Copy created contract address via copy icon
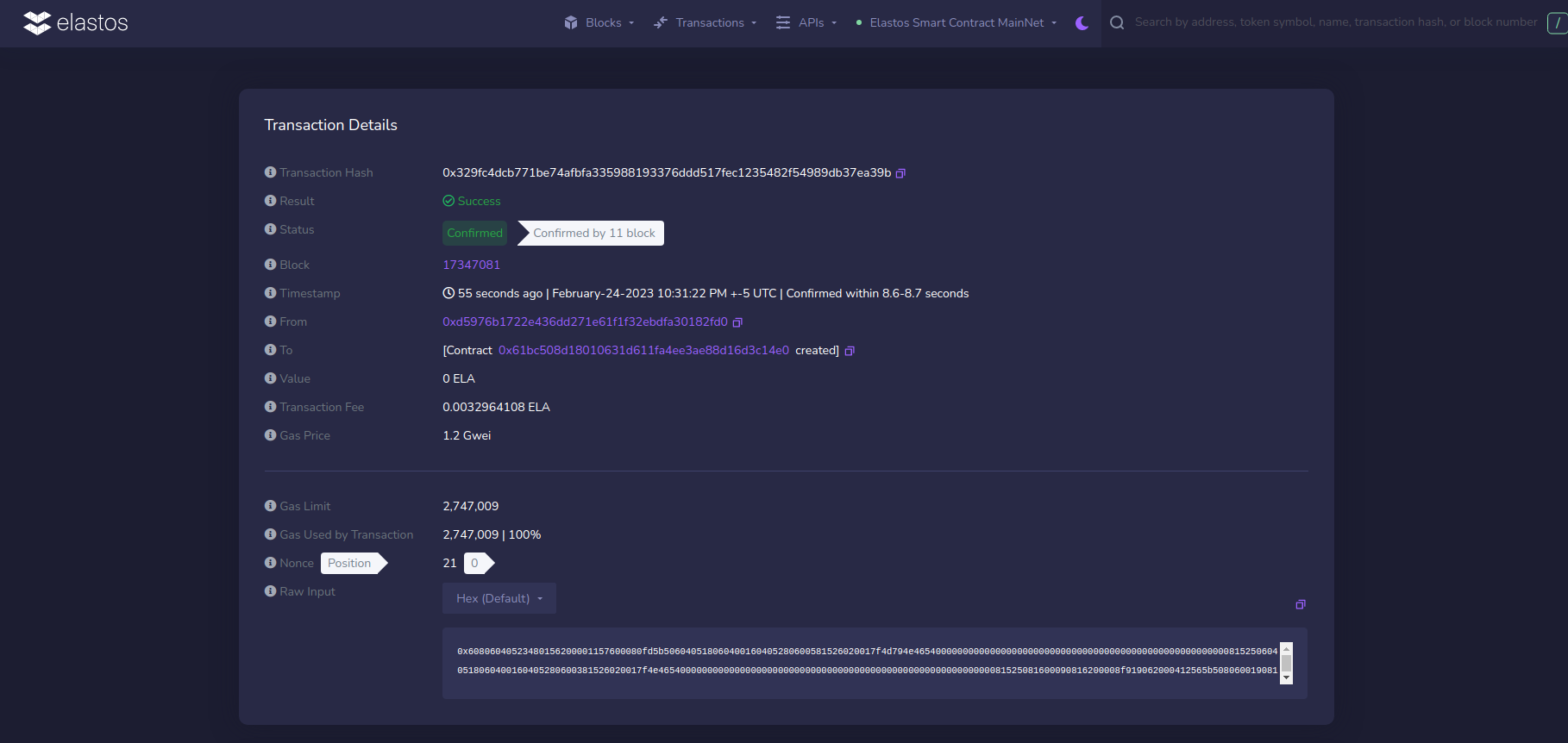This screenshot has width=1568, height=743. [x=850, y=351]
